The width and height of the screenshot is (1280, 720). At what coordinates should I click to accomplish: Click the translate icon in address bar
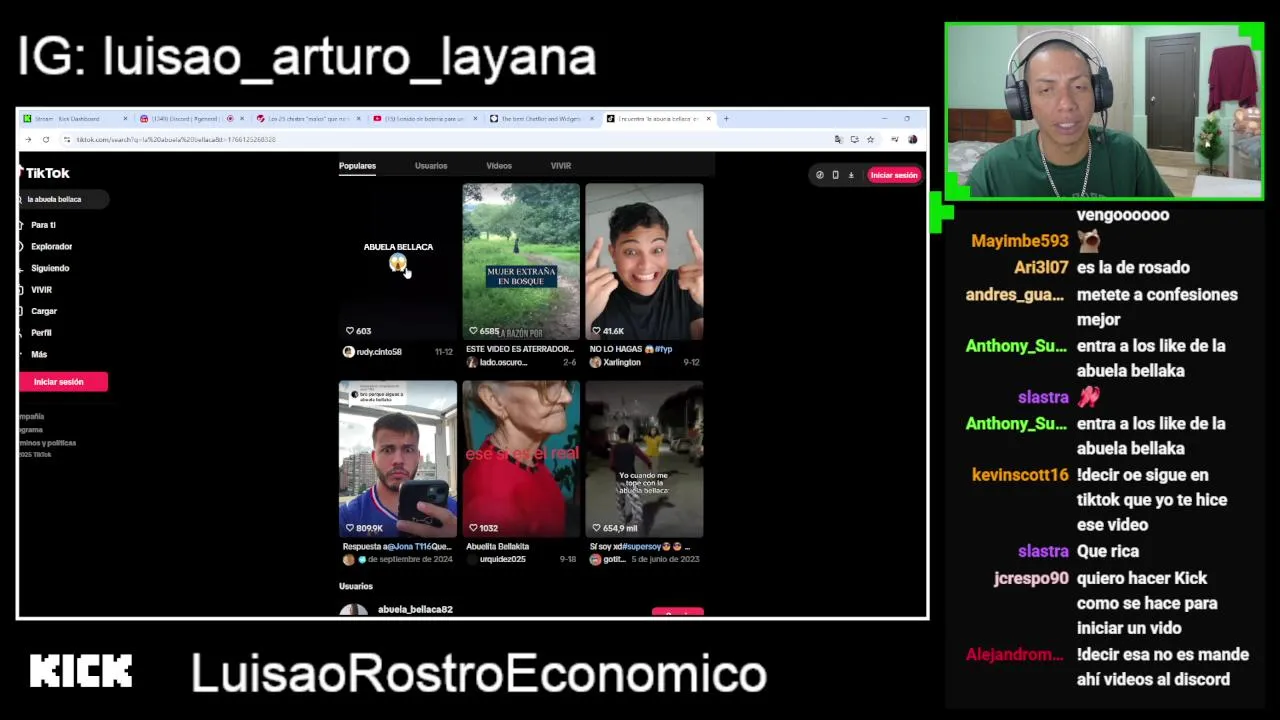coord(838,139)
